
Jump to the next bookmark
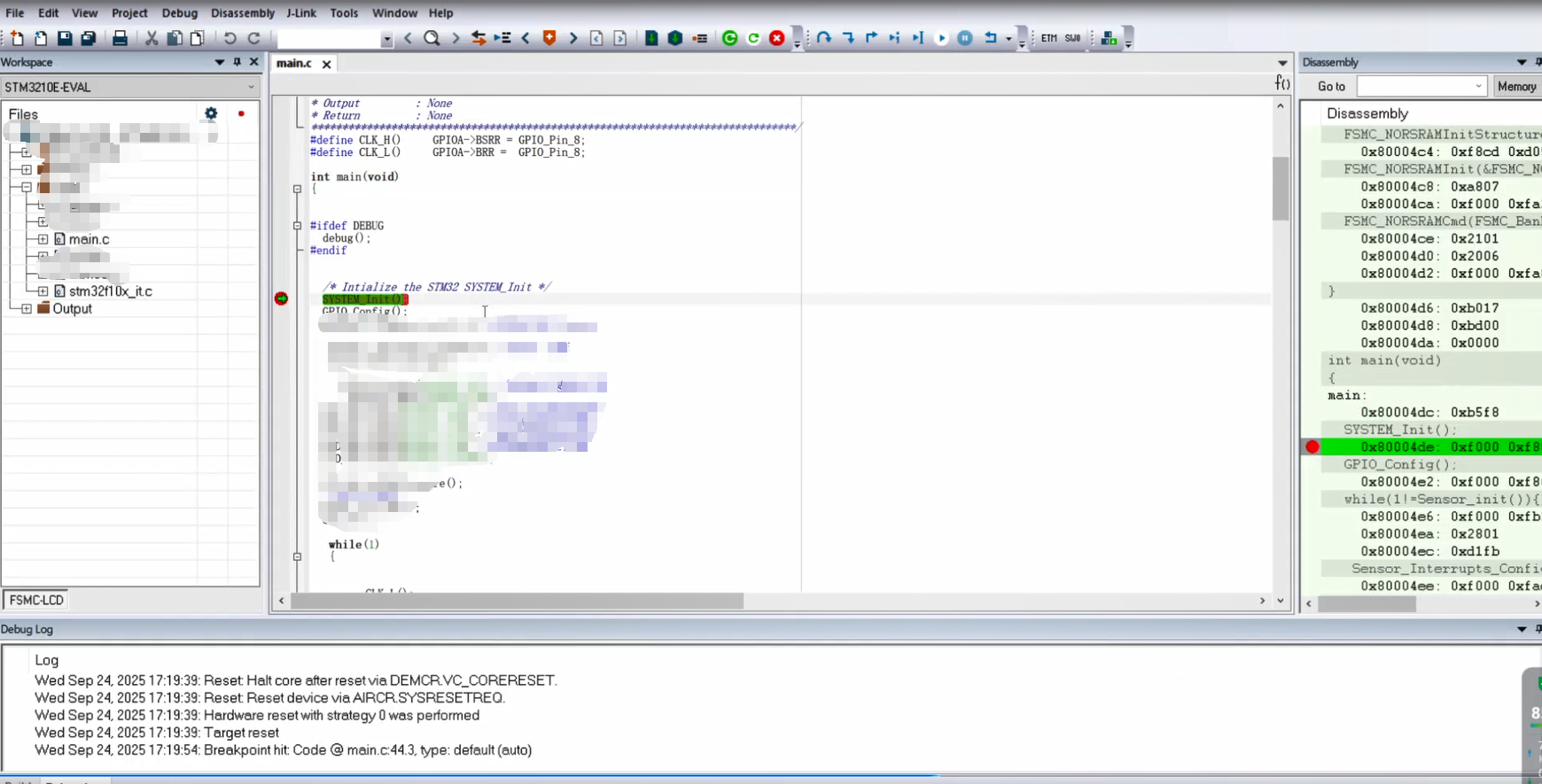point(572,38)
